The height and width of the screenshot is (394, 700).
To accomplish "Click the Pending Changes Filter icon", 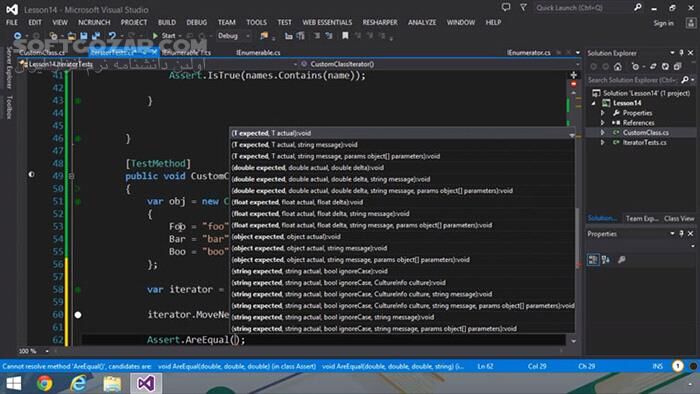I will coord(635,66).
